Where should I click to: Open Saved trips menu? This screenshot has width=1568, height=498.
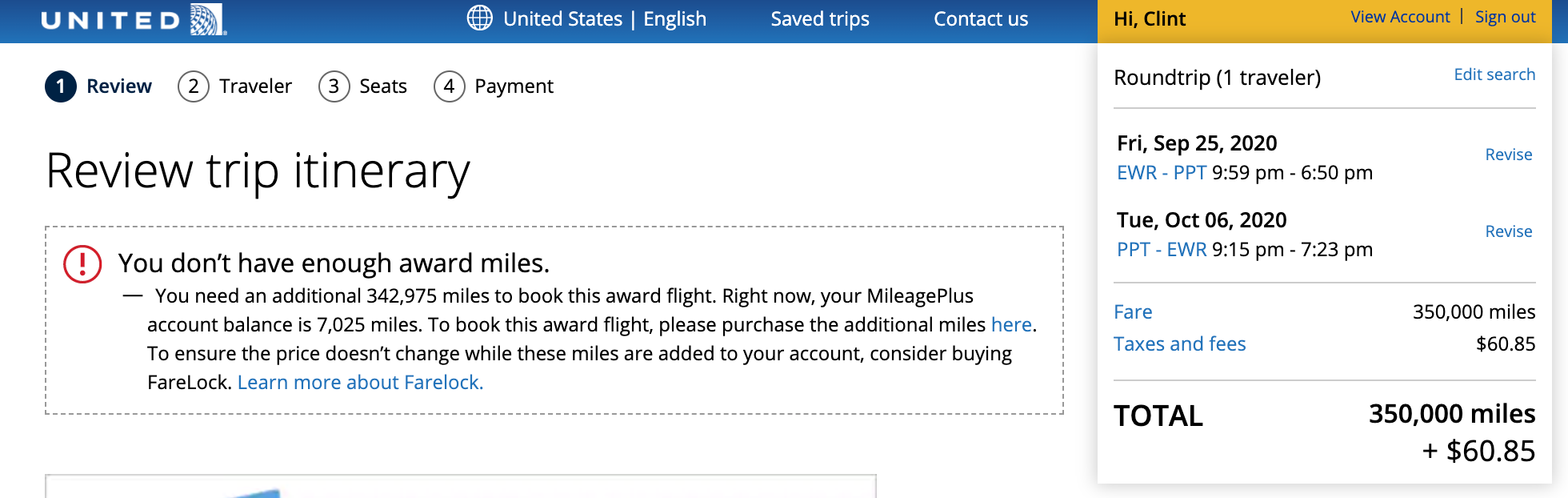point(820,18)
